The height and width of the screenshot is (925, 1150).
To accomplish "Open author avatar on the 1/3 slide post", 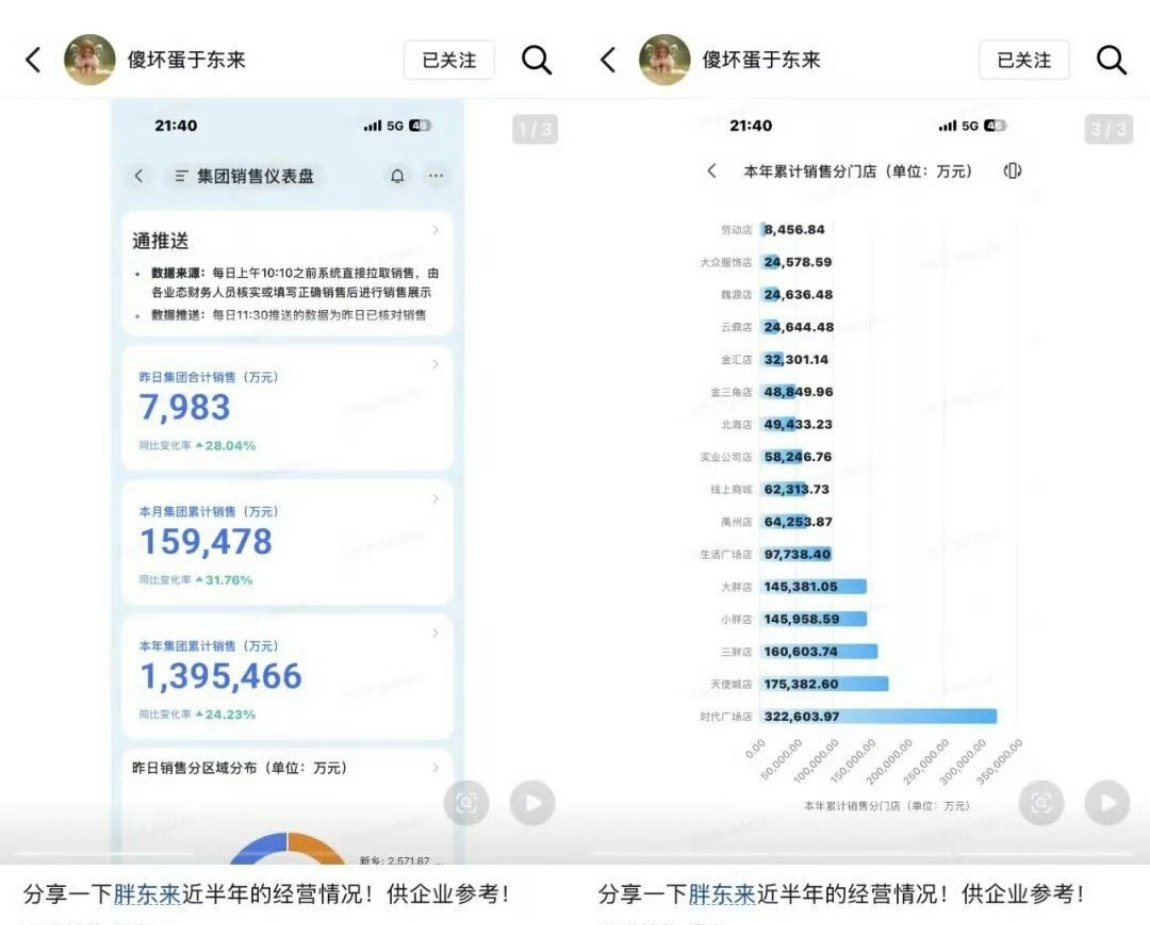I will click(89, 59).
